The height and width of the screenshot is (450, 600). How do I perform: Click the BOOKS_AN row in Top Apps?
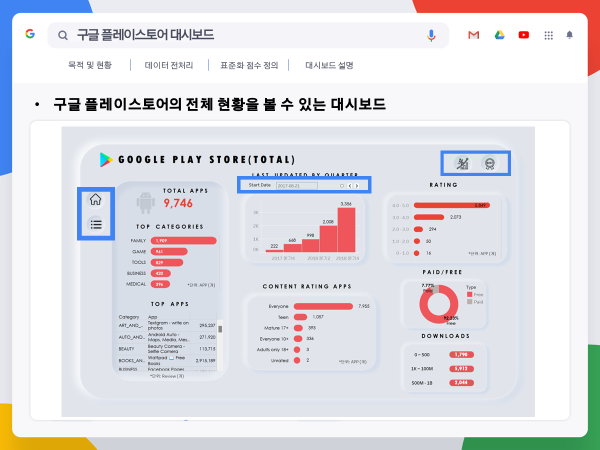[167, 360]
